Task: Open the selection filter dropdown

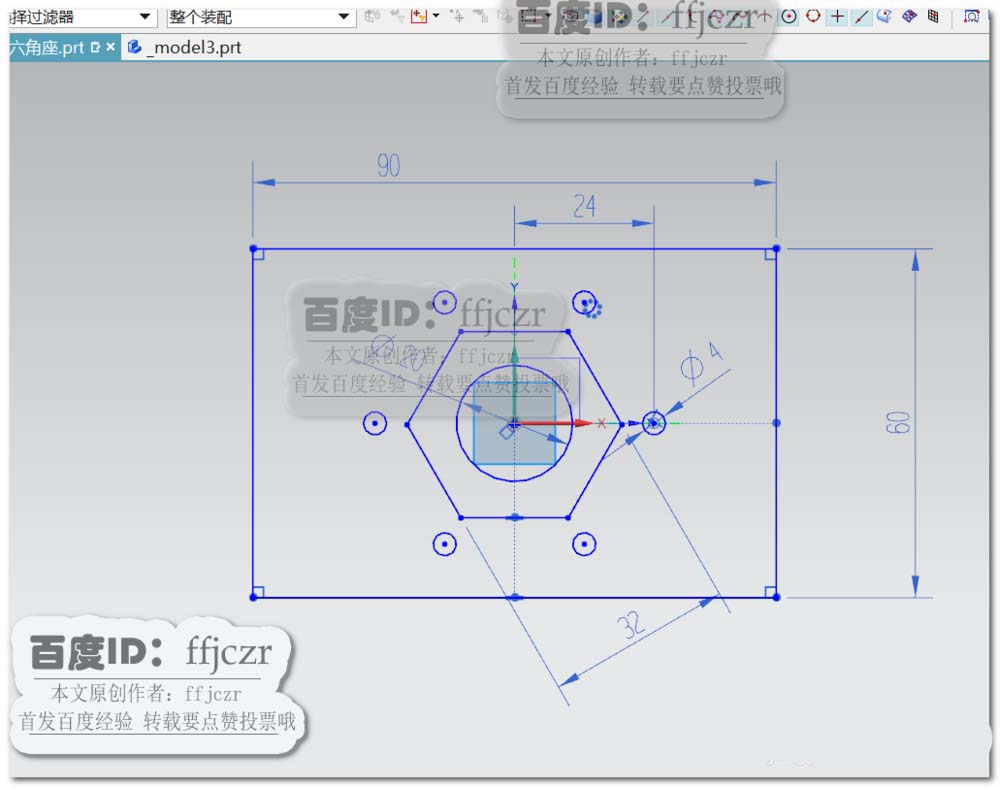Action: [82, 17]
